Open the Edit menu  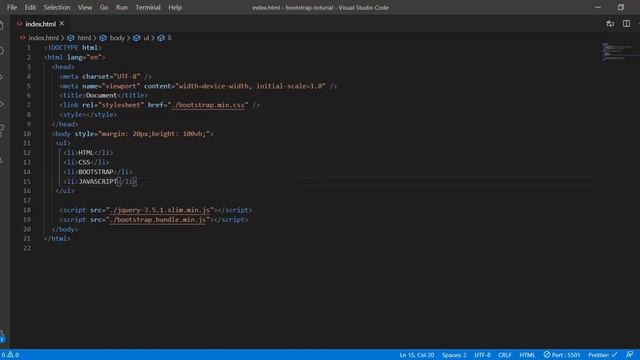click(30, 7)
